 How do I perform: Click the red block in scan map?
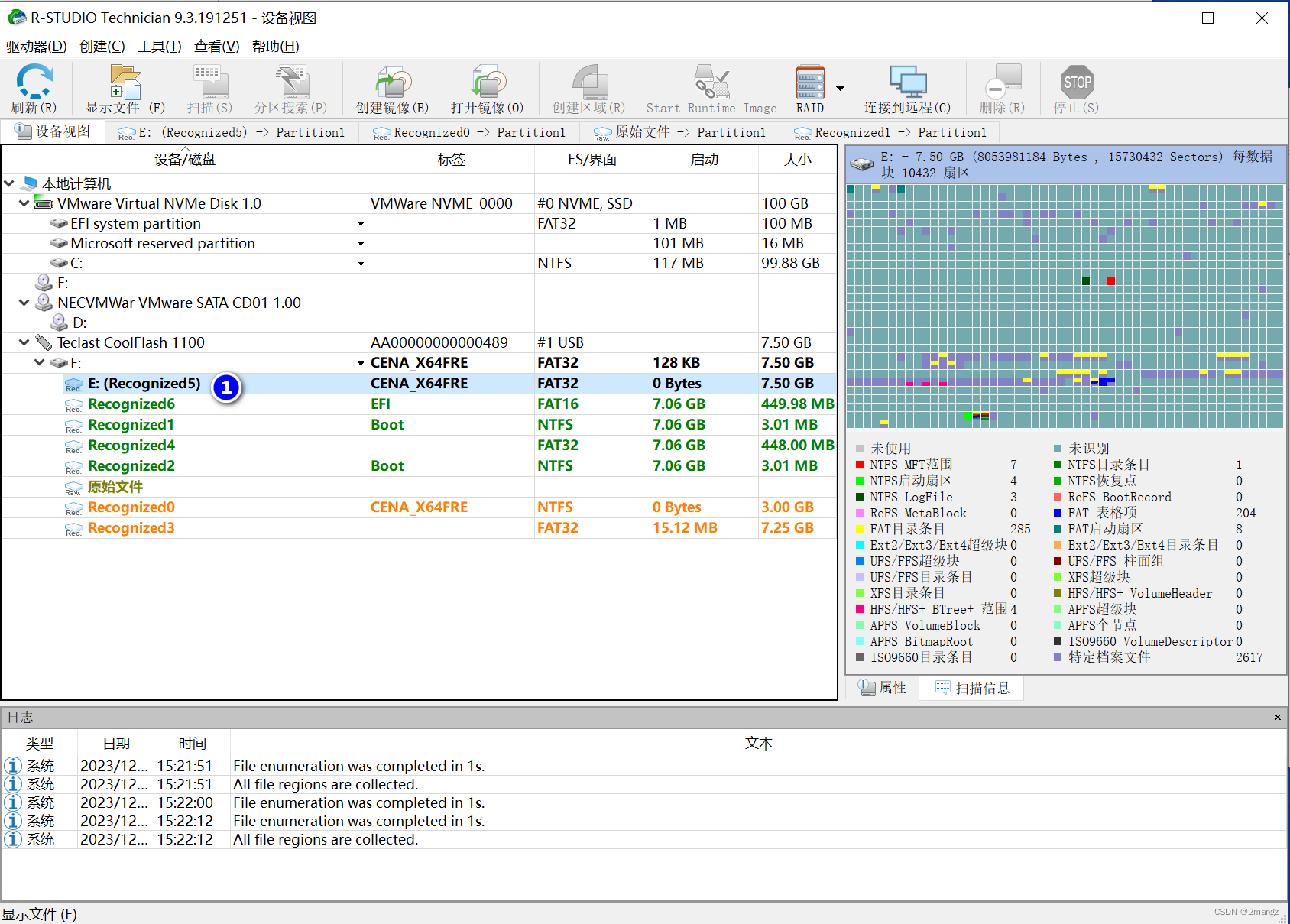click(1111, 281)
